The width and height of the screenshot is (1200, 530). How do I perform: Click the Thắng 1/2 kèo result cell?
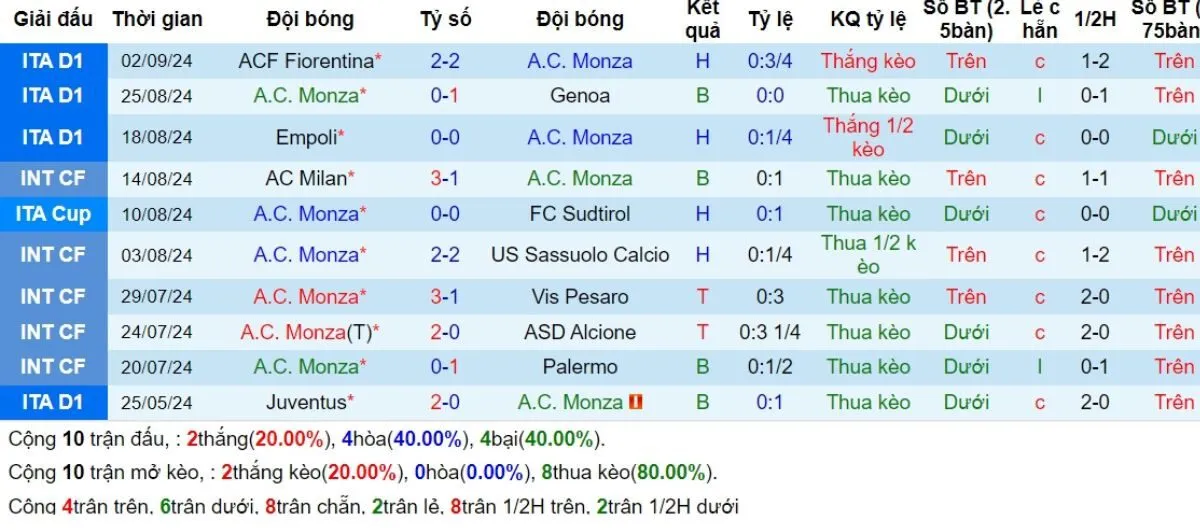pyautogui.click(x=868, y=137)
